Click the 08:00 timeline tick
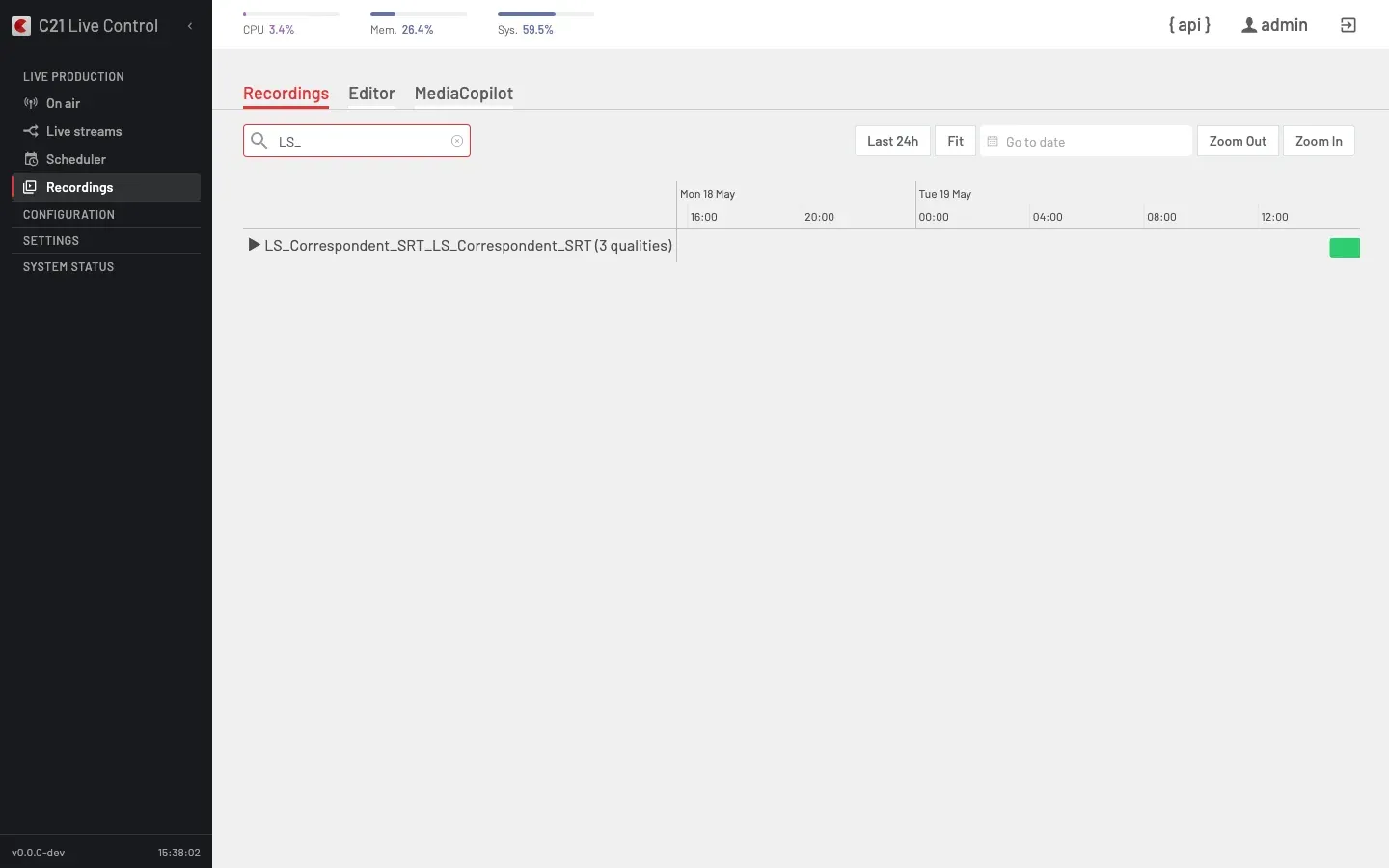The height and width of the screenshot is (868, 1389). (x=1161, y=217)
